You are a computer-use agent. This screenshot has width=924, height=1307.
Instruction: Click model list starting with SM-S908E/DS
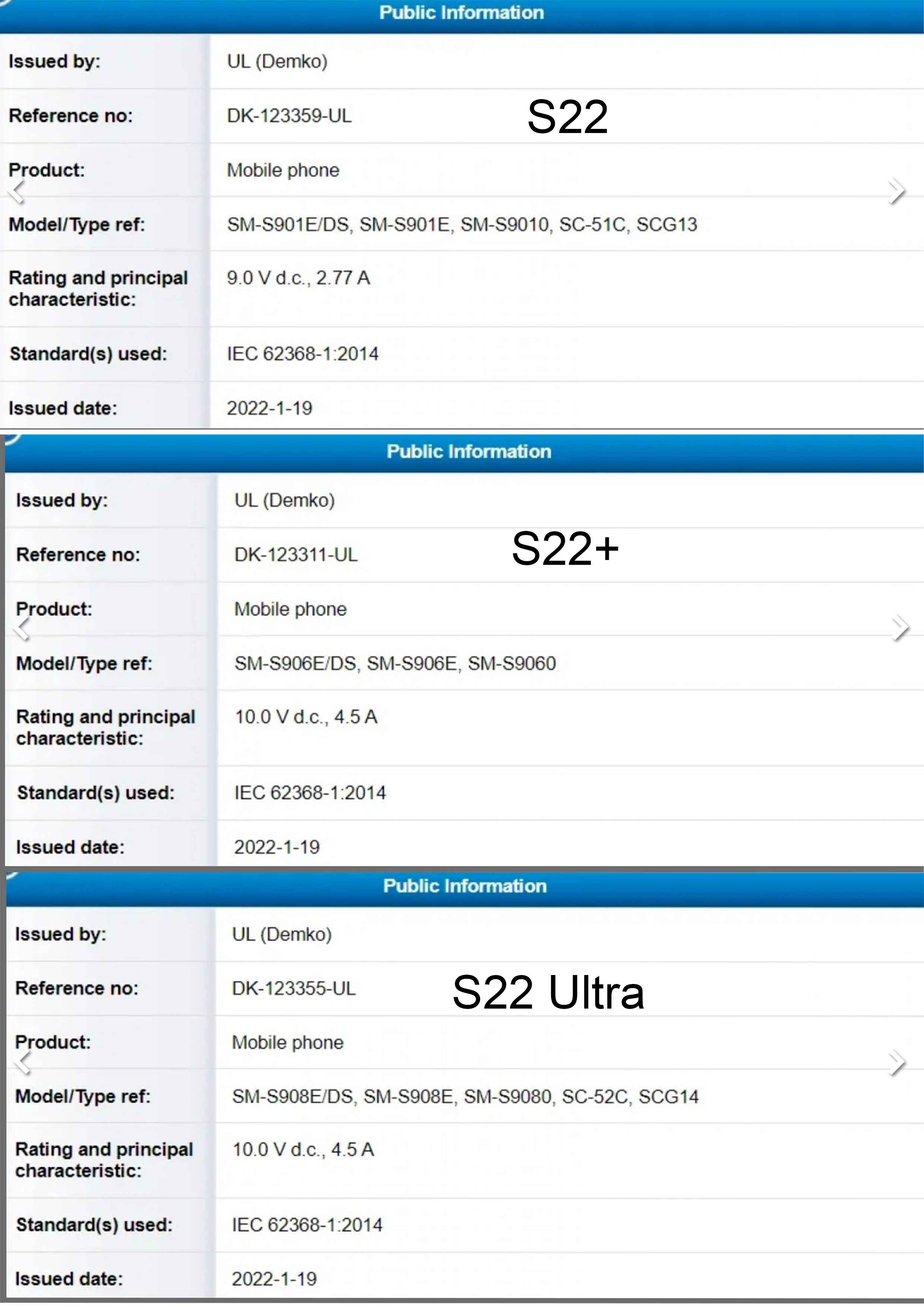tap(465, 1096)
